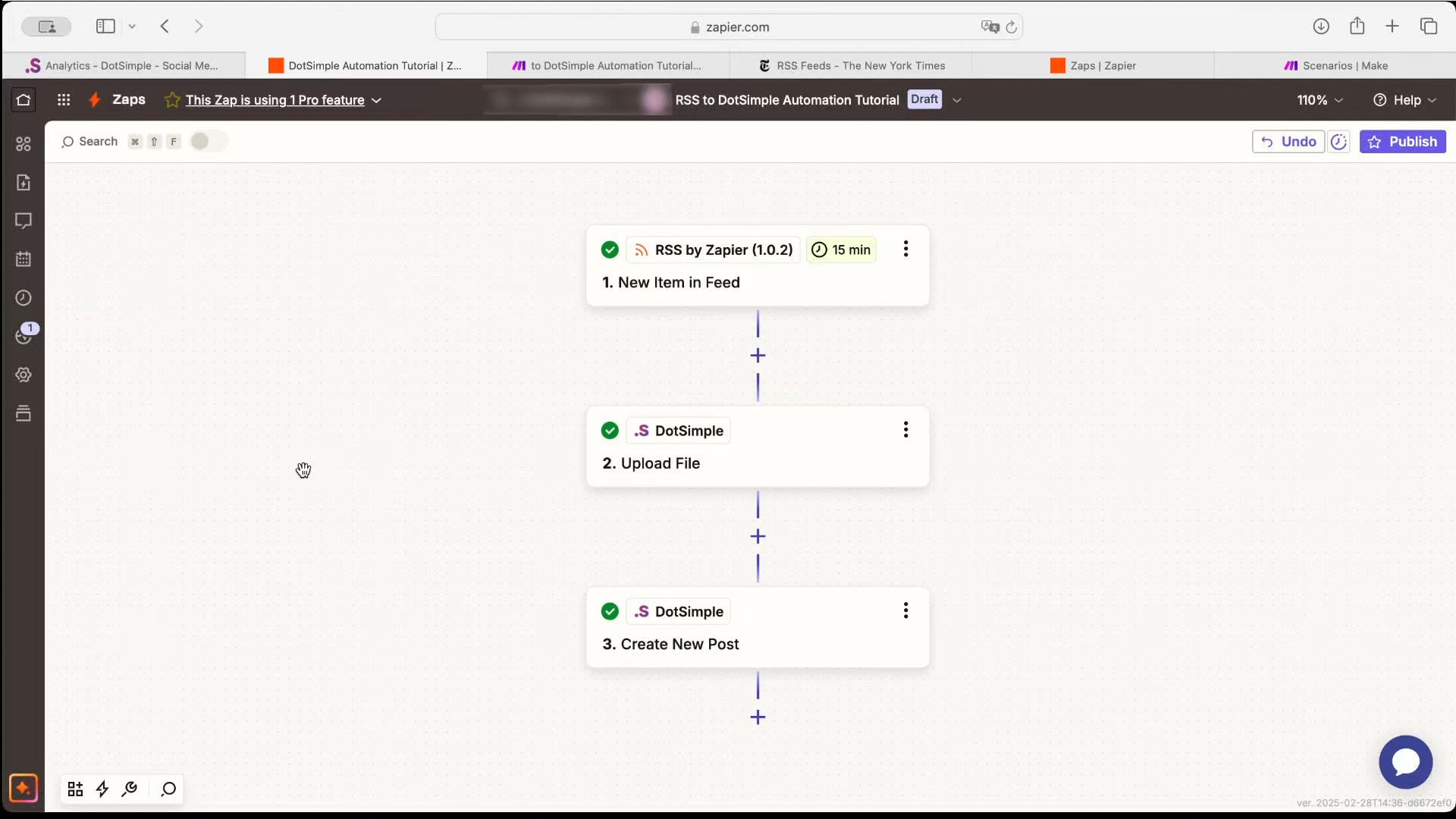Toggle the switch next to Search
The height and width of the screenshot is (819, 1456).
(208, 142)
